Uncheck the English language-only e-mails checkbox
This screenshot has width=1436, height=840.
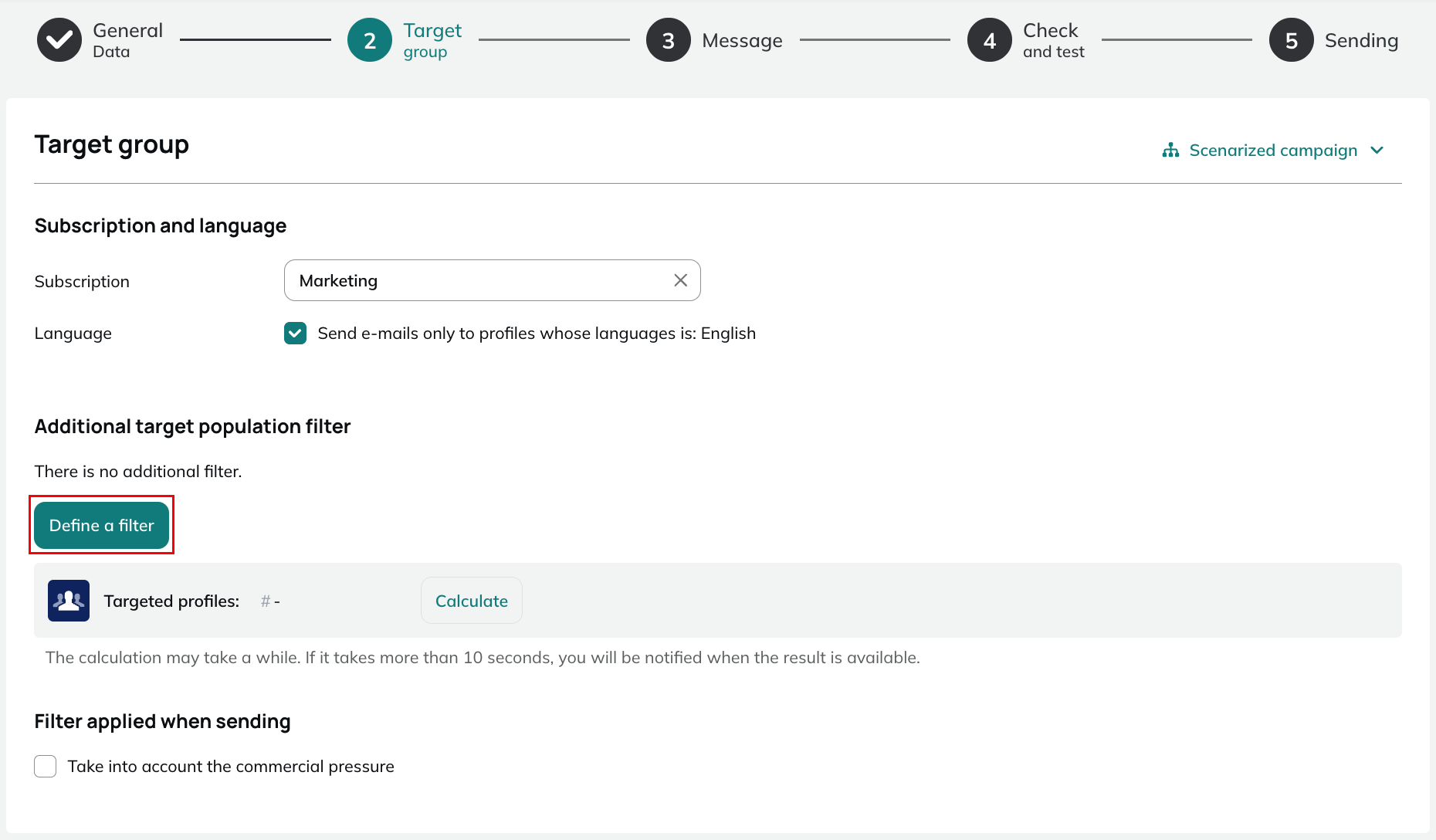295,334
